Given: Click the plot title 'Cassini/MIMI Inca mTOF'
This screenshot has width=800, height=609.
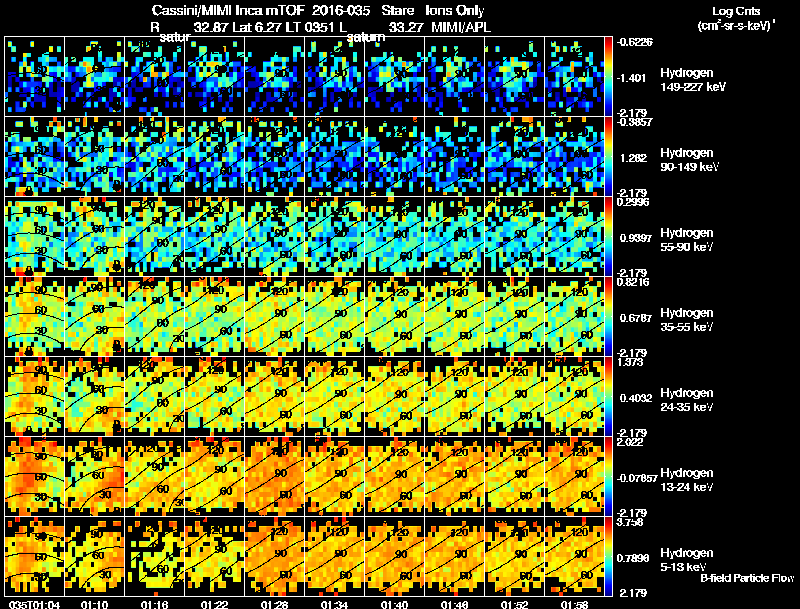Looking at the screenshot, I should (228, 11).
